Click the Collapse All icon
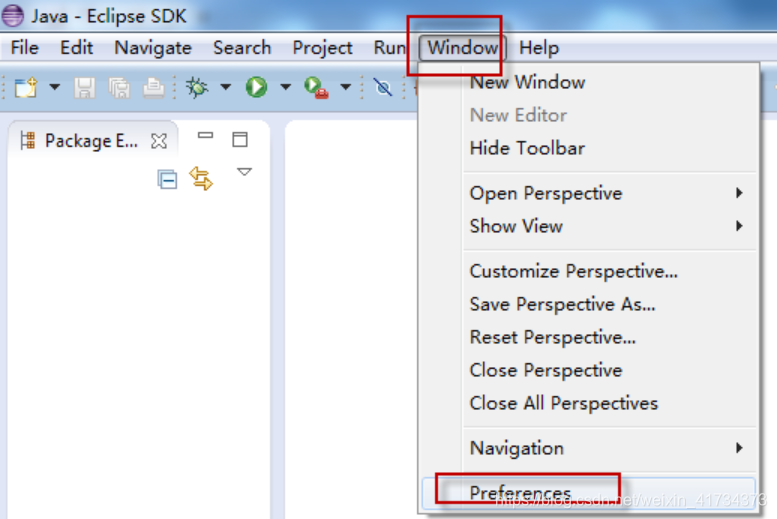Image resolution: width=777 pixels, height=519 pixels. pos(167,179)
